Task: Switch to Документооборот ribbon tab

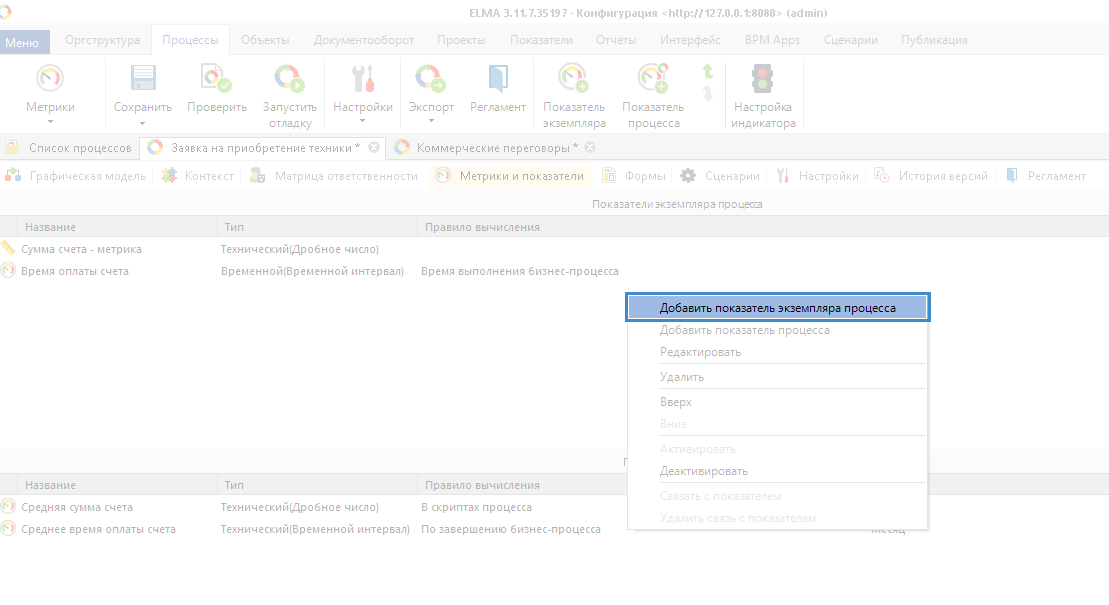Action: coord(362,40)
